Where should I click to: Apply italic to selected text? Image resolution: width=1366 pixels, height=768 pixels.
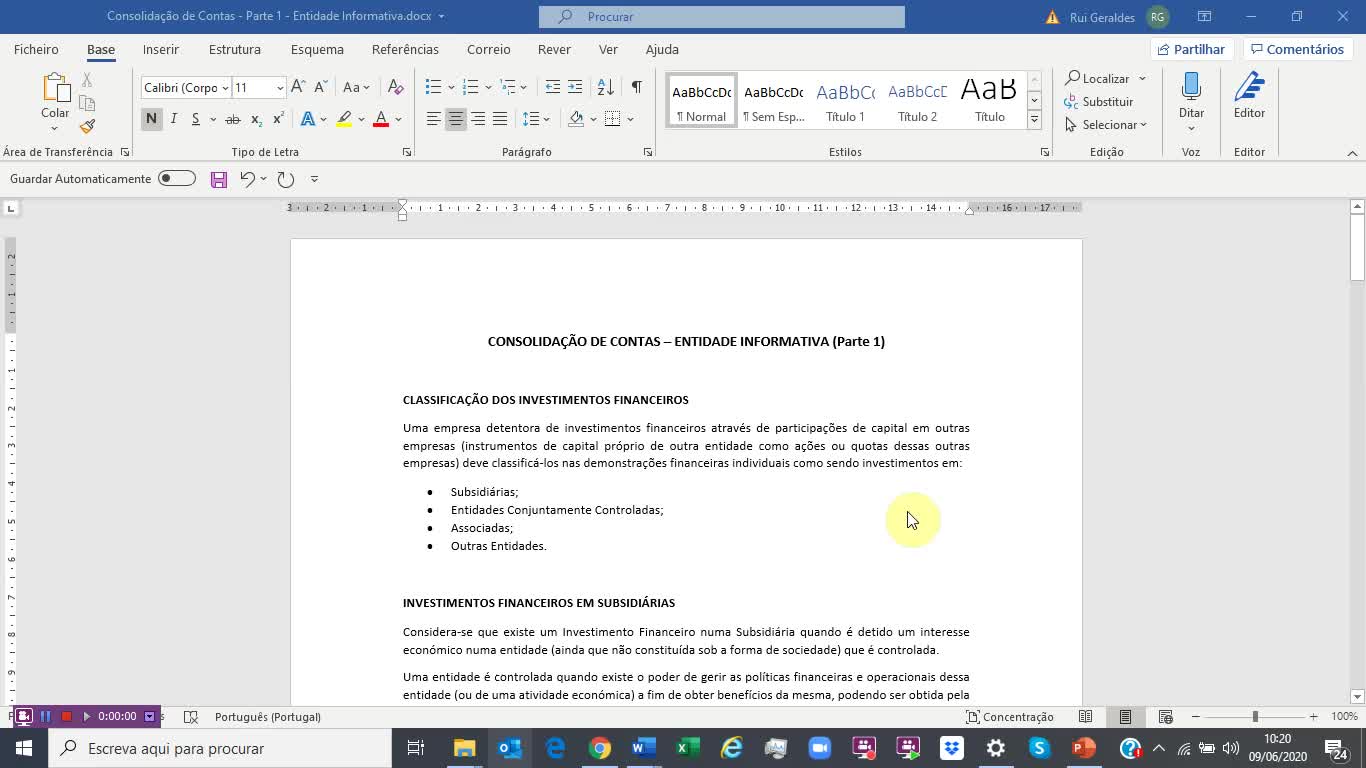pos(172,118)
